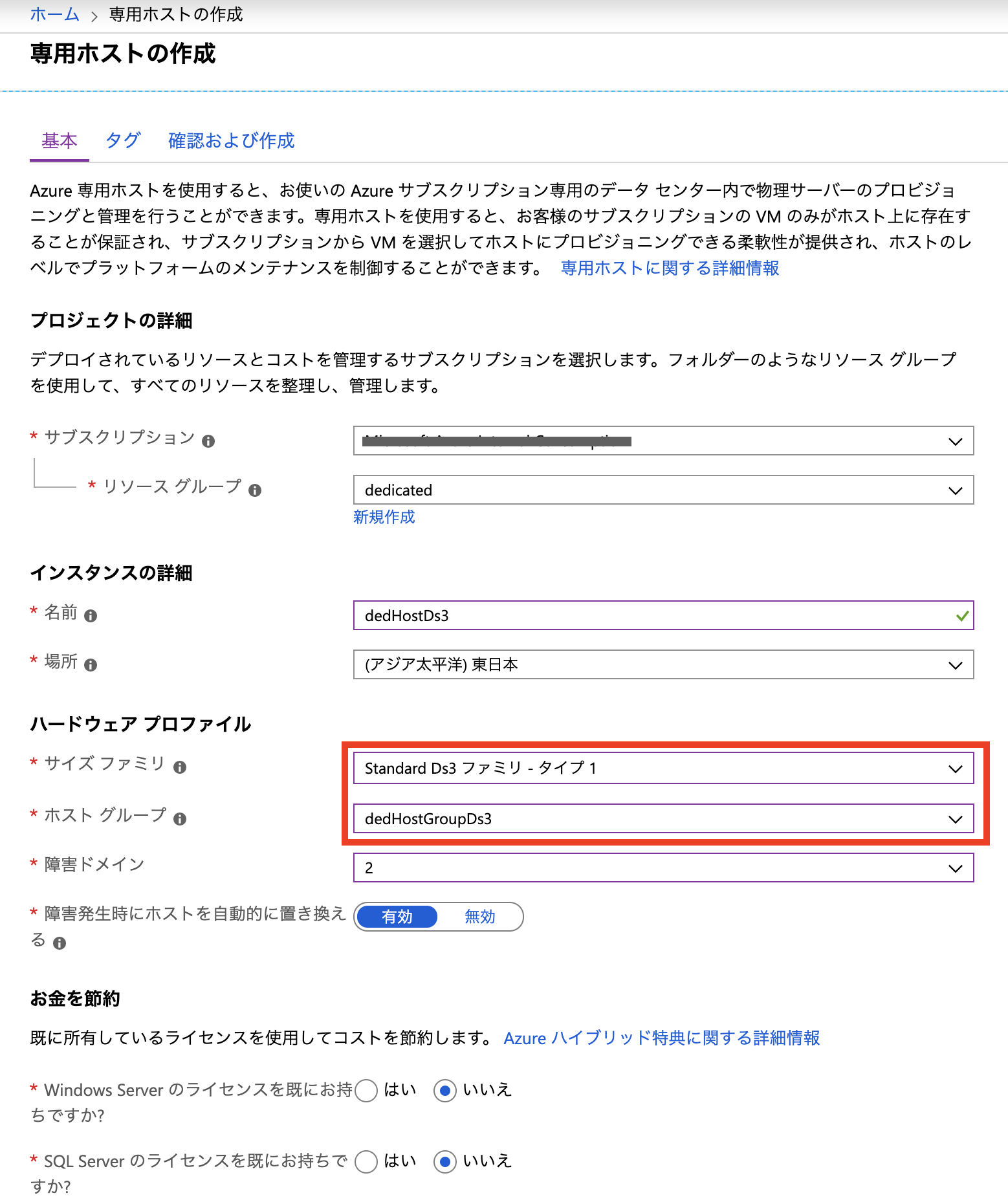This screenshot has height=1202, width=1008.
Task: Select はい for SQL Server license
Action: tap(366, 1162)
